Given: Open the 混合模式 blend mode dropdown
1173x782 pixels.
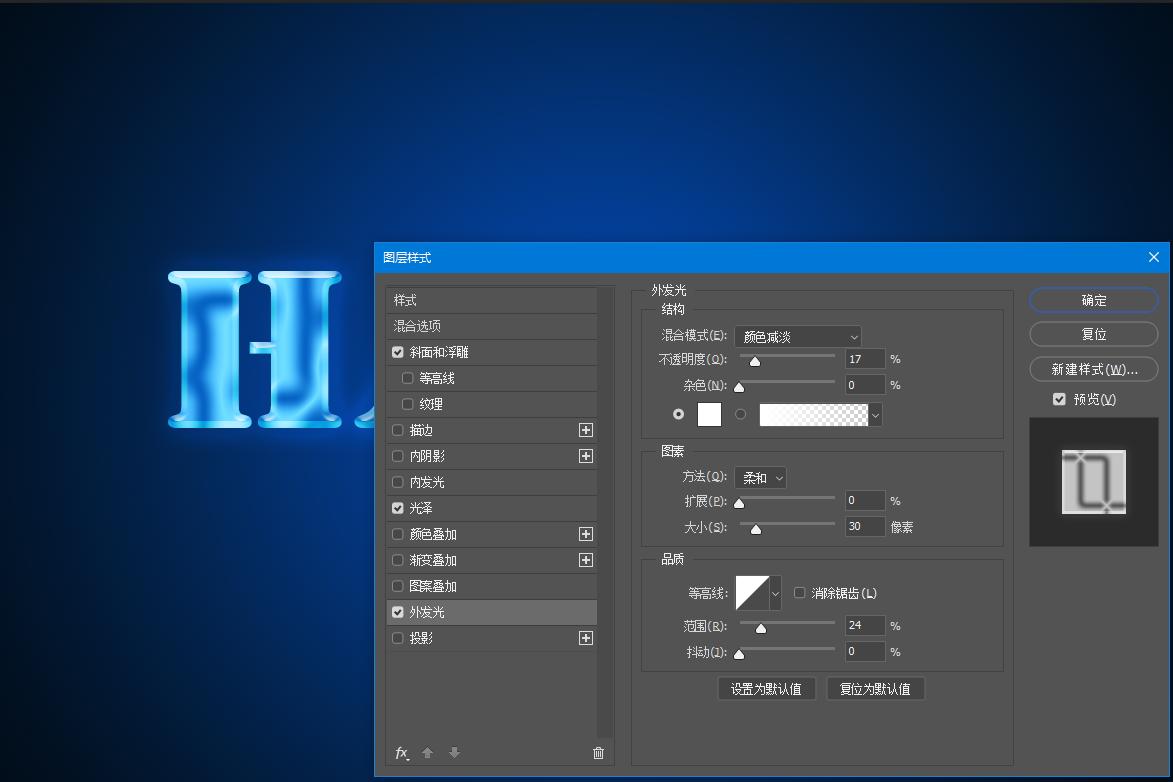Looking at the screenshot, I should [797, 336].
